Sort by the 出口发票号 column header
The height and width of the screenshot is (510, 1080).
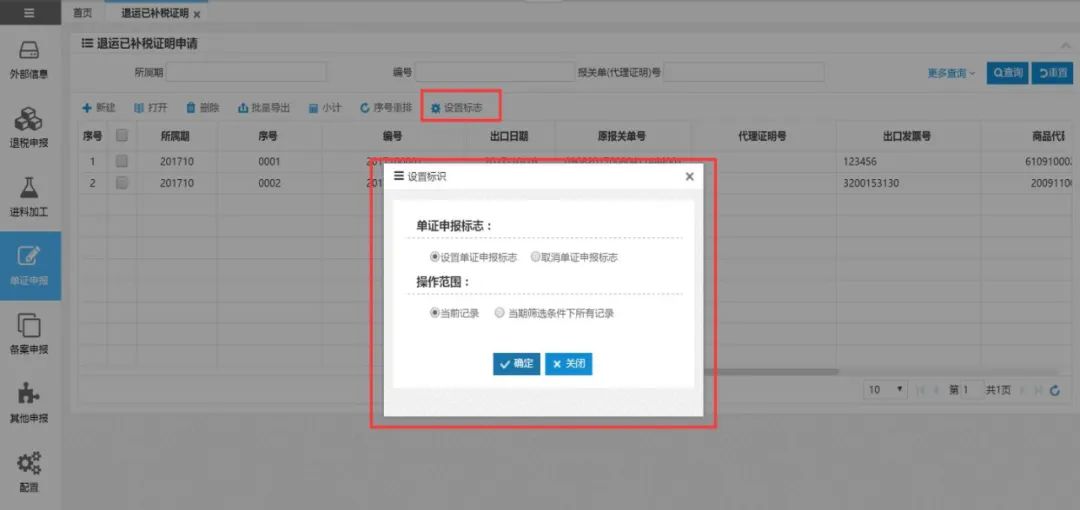pyautogui.click(x=906, y=136)
